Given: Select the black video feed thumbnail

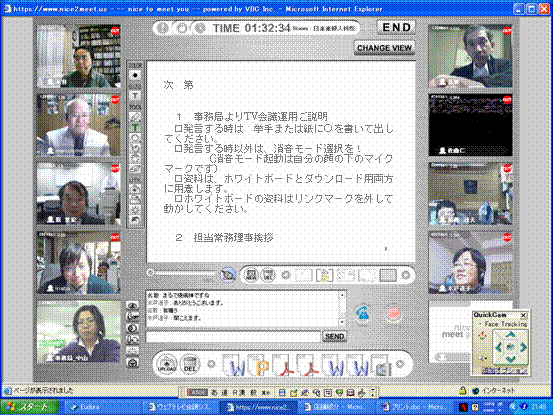Looking at the screenshot, I should pos(470,125).
